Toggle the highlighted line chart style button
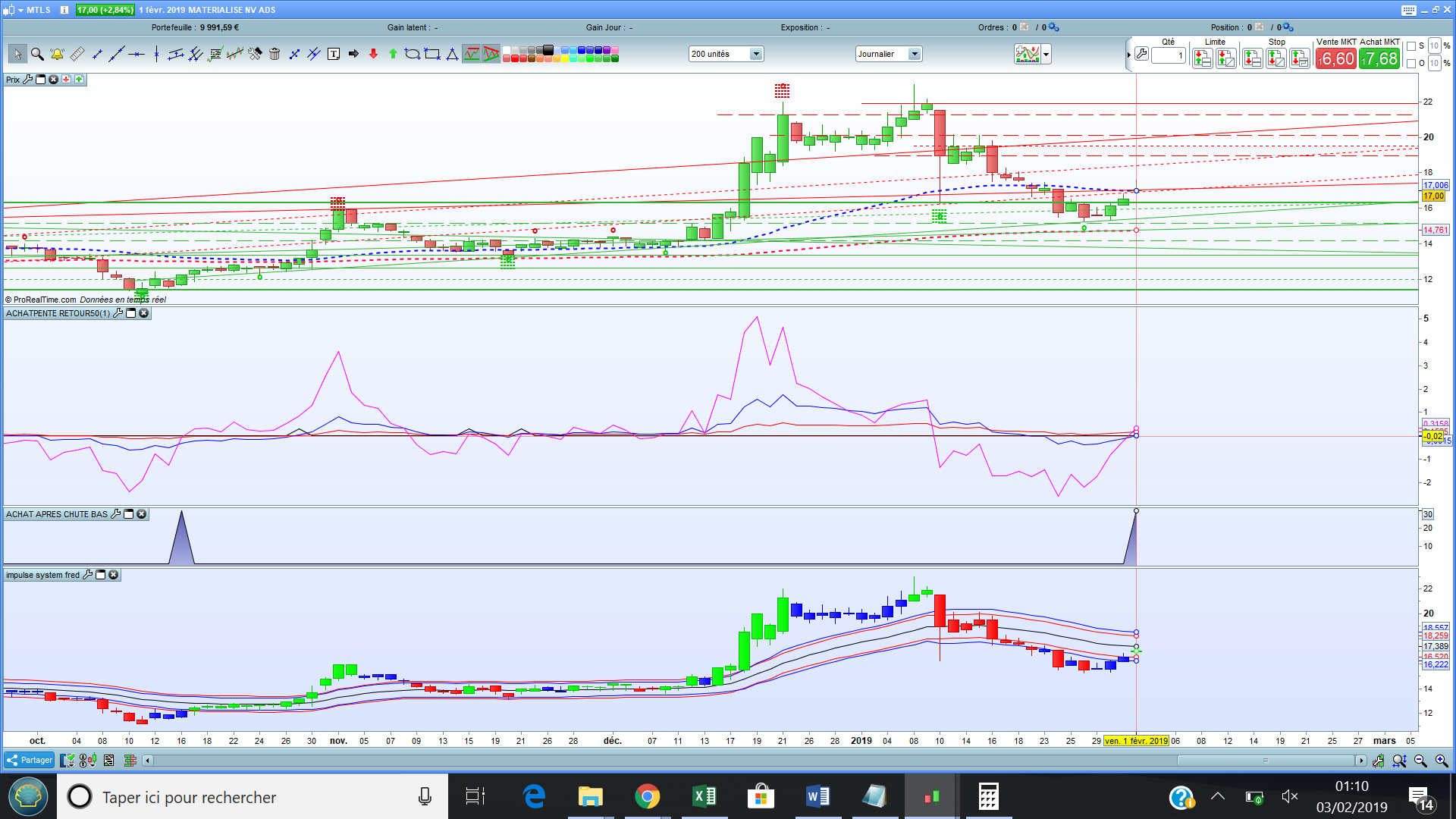1456x819 pixels. 472,54
